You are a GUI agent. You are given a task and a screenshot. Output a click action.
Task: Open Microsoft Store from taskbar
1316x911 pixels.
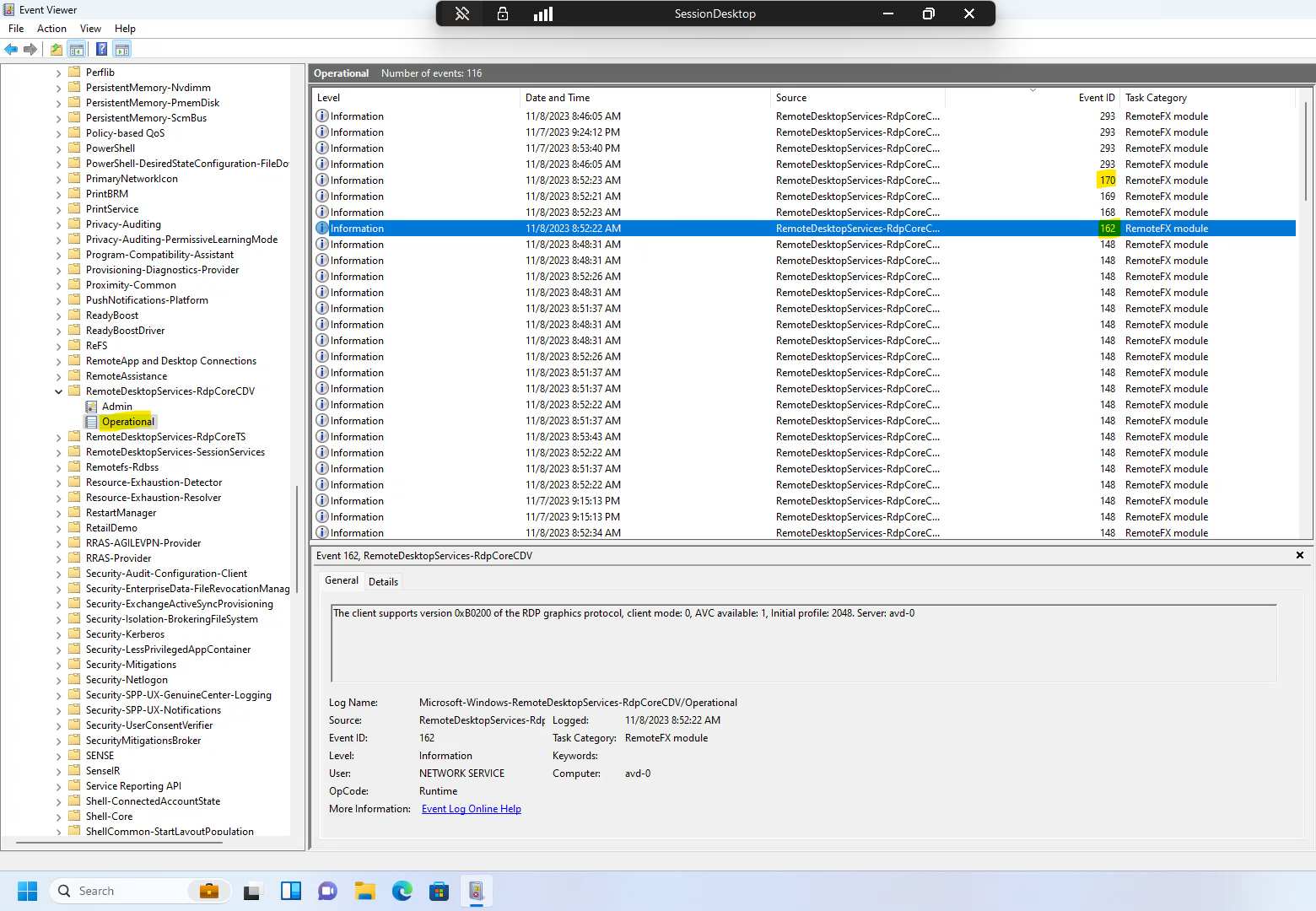click(439, 891)
